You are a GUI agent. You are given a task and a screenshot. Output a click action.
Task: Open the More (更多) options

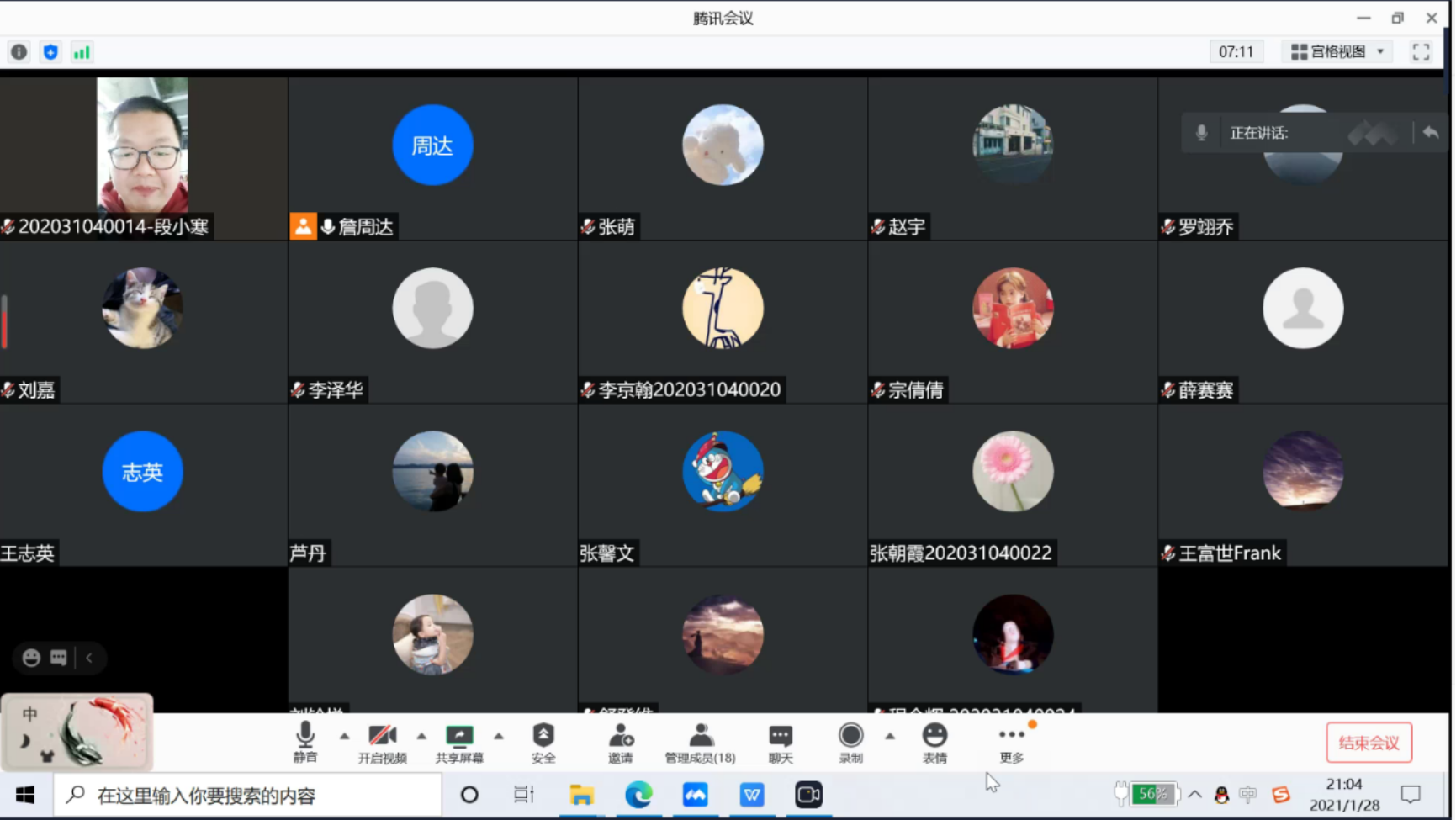[1011, 742]
